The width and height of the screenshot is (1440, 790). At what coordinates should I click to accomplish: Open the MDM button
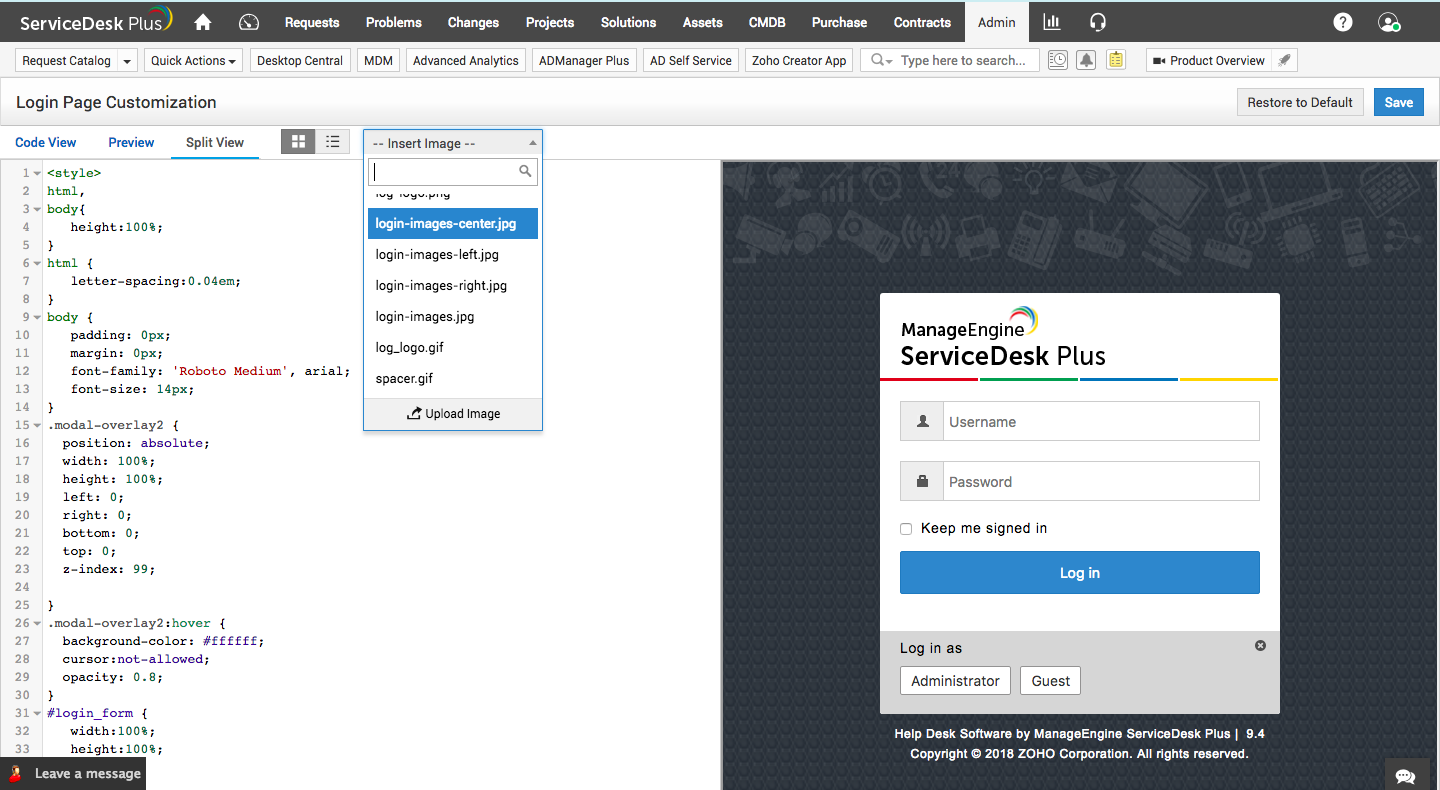tap(378, 60)
